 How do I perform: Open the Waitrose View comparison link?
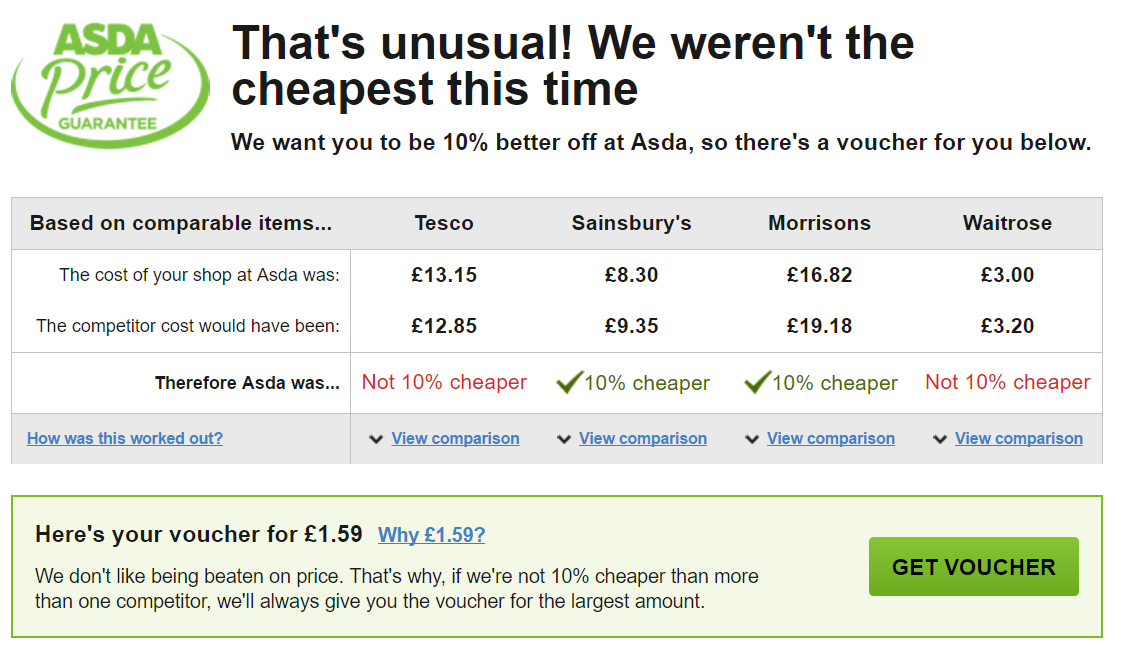[1019, 438]
